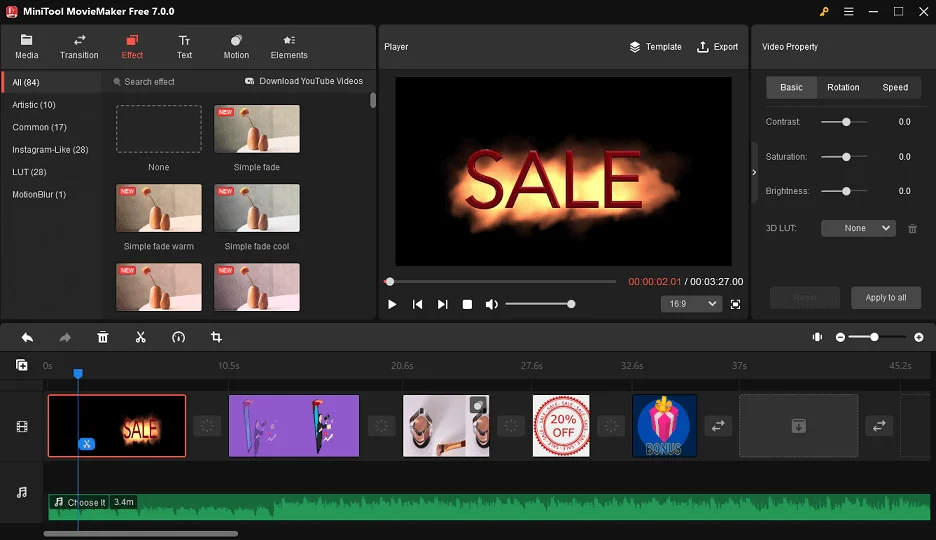936x540 pixels.
Task: Mute the player volume speaker icon
Action: [x=491, y=304]
